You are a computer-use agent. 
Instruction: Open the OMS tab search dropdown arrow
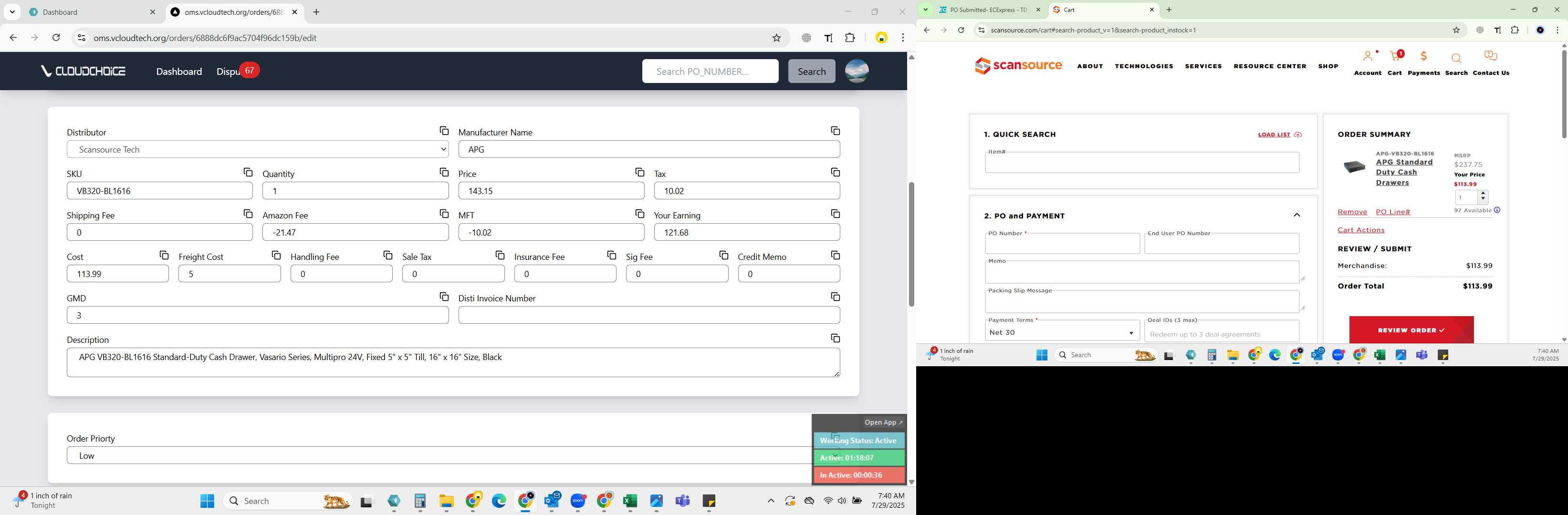tap(12, 12)
